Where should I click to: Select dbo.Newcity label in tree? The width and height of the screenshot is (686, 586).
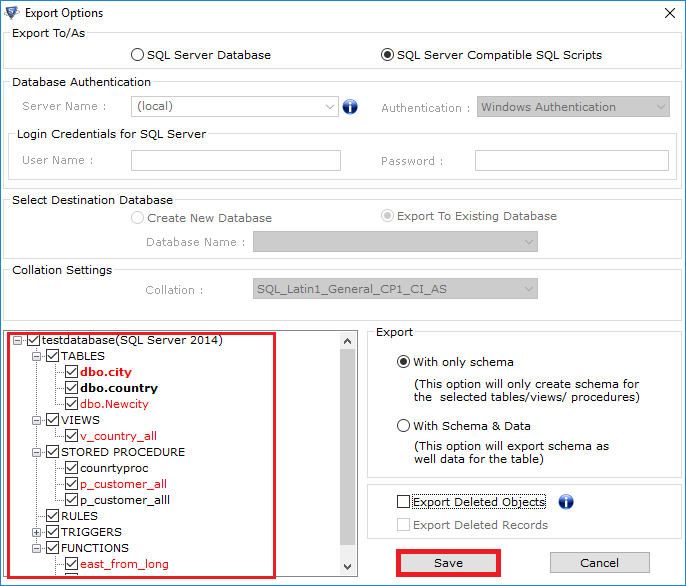point(114,404)
